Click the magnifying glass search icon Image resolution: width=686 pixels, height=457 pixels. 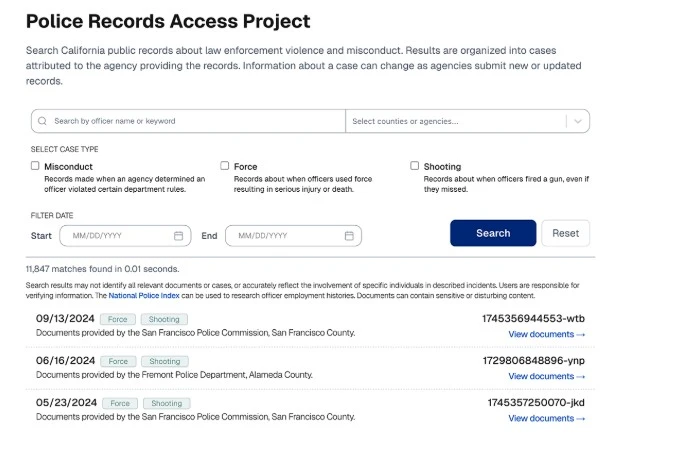pyautogui.click(x=42, y=121)
